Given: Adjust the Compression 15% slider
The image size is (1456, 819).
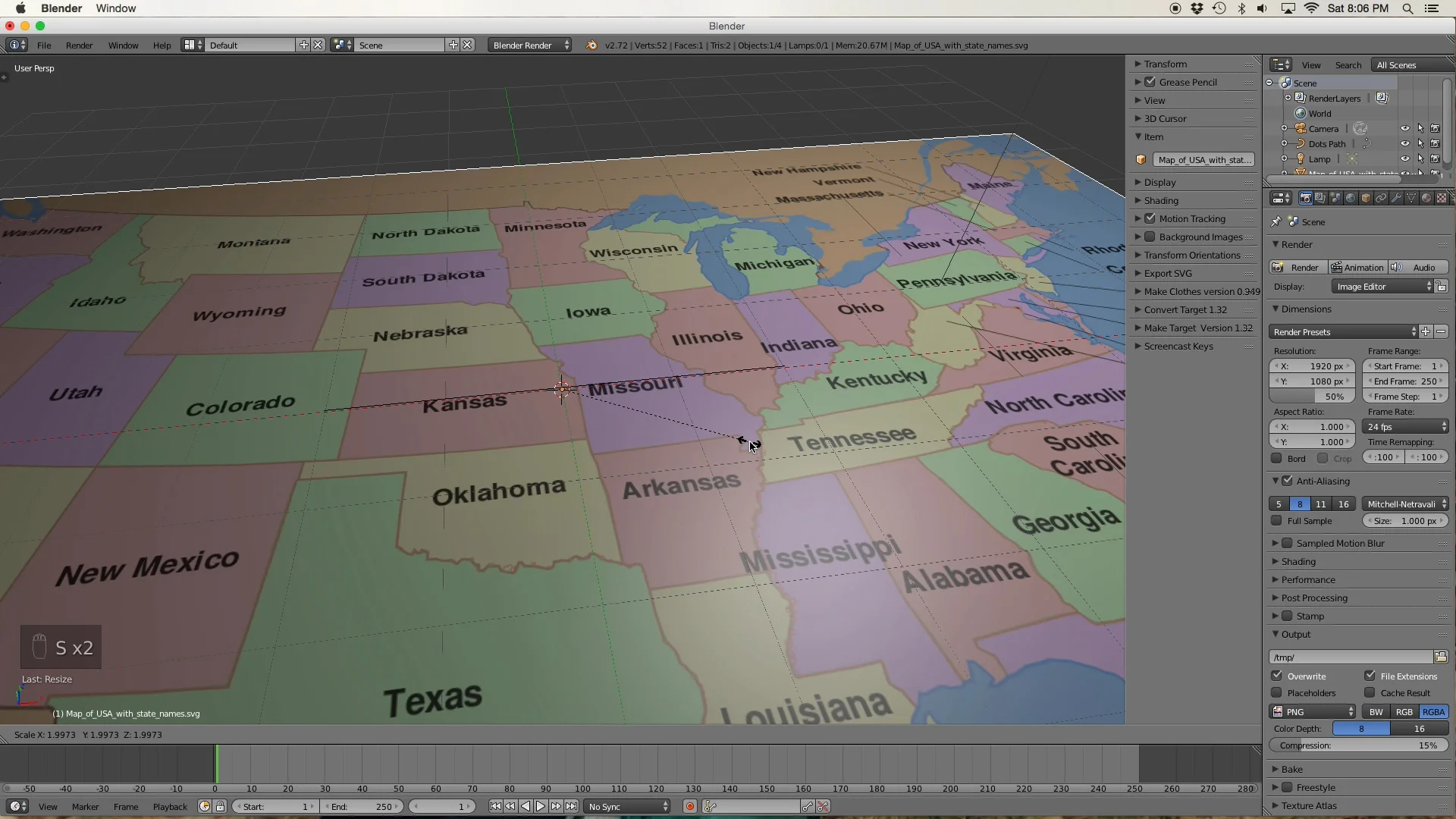Looking at the screenshot, I should pyautogui.click(x=1357, y=745).
